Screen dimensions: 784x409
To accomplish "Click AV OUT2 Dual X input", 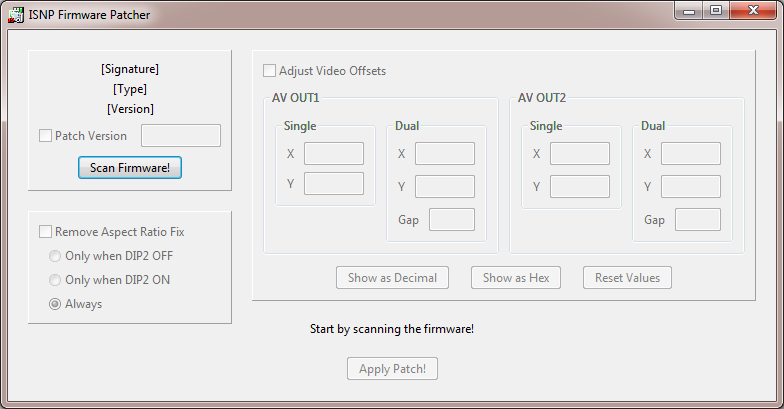I will tap(690, 154).
